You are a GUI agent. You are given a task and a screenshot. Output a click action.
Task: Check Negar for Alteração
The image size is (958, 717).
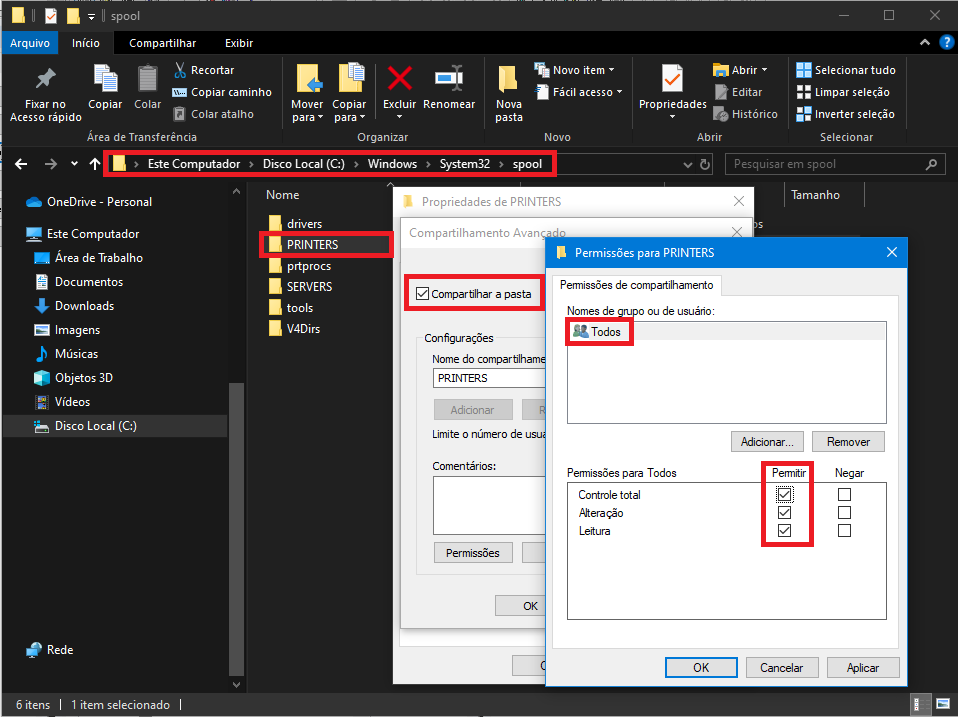(x=844, y=512)
